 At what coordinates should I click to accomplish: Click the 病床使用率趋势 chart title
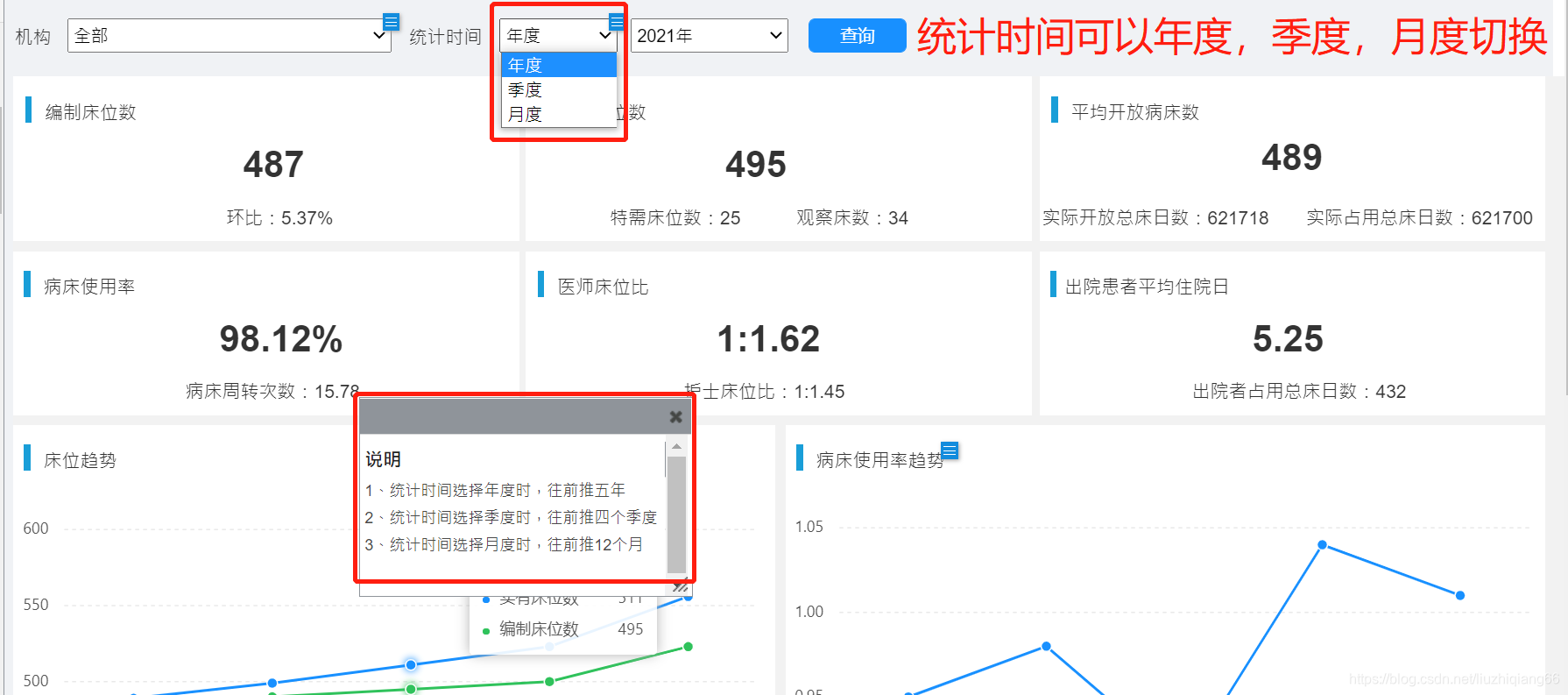point(879,461)
